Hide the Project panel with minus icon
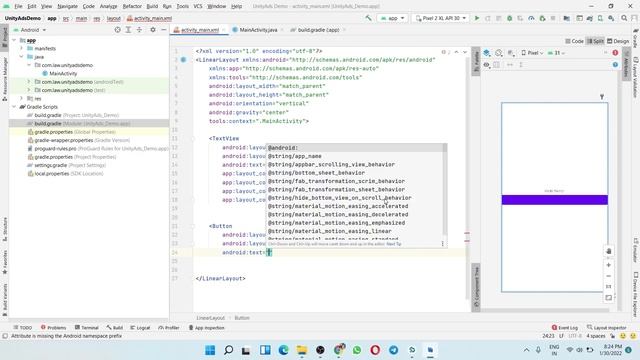The width and height of the screenshot is (640, 360). pyautogui.click(x=163, y=30)
